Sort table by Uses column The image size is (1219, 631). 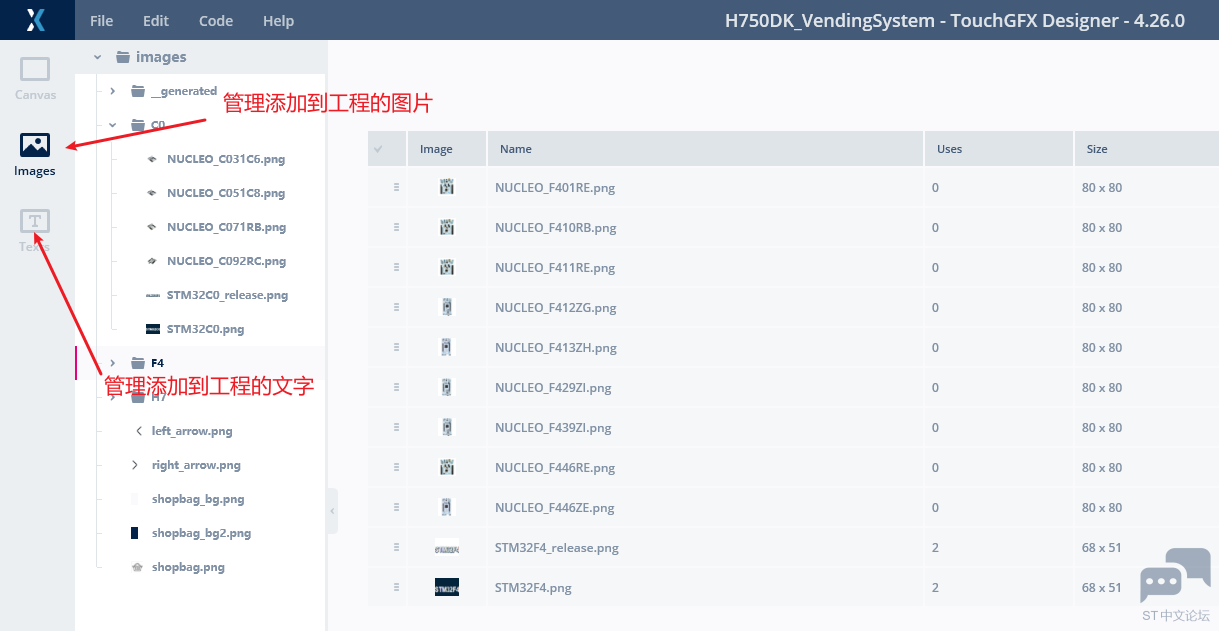(999, 149)
